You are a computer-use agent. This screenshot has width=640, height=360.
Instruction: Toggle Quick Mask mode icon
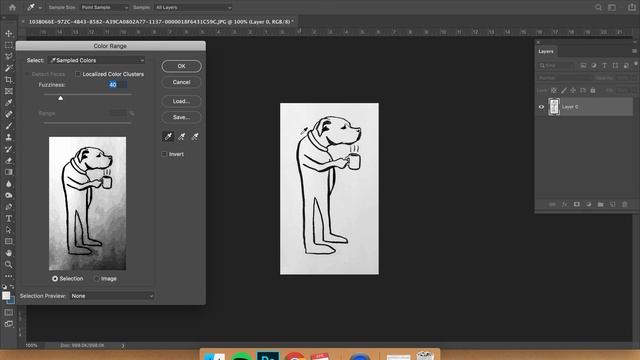point(9,312)
